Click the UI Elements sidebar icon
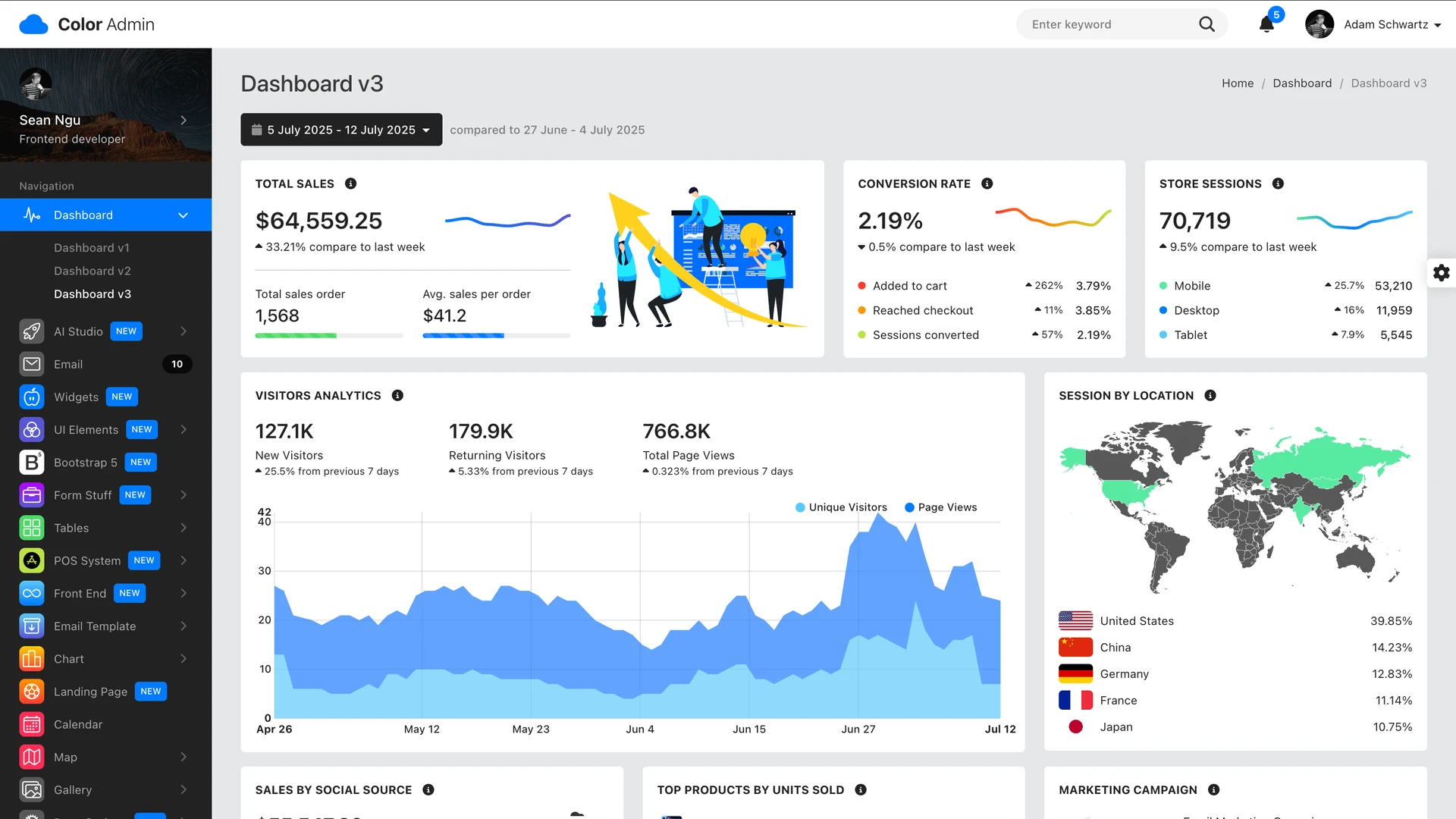1456x819 pixels. (x=32, y=429)
